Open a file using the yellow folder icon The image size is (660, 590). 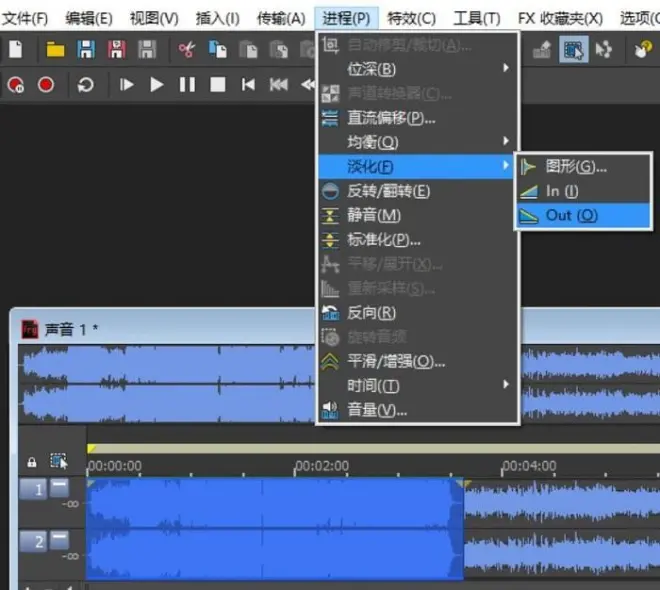(55, 50)
